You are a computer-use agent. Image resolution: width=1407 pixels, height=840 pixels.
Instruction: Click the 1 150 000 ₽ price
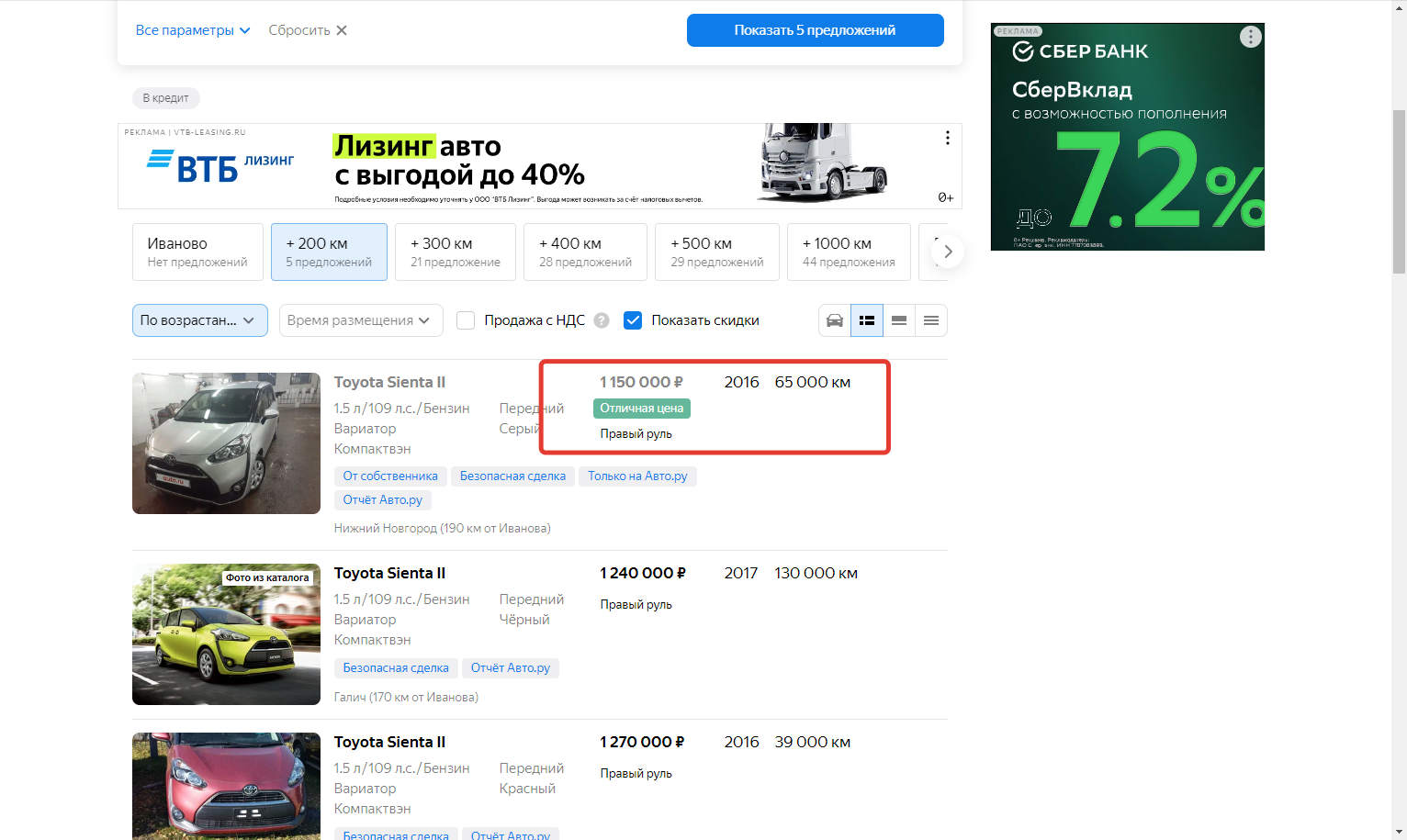point(641,382)
